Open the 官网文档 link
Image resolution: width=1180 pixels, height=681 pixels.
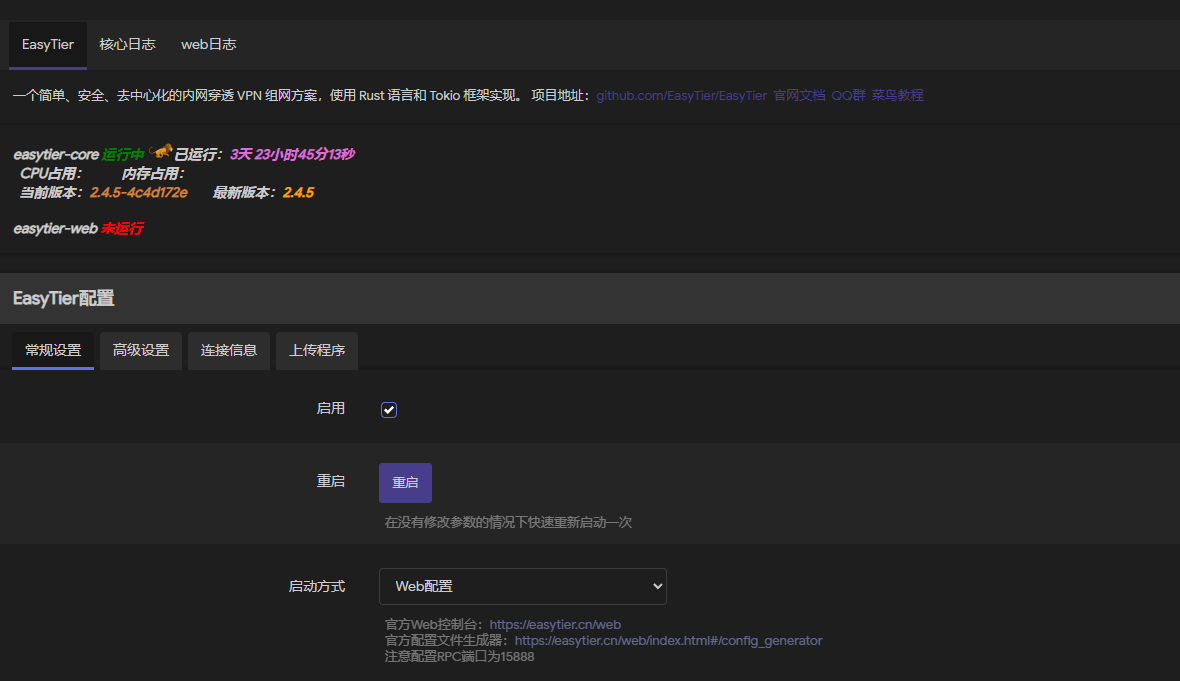click(x=799, y=96)
